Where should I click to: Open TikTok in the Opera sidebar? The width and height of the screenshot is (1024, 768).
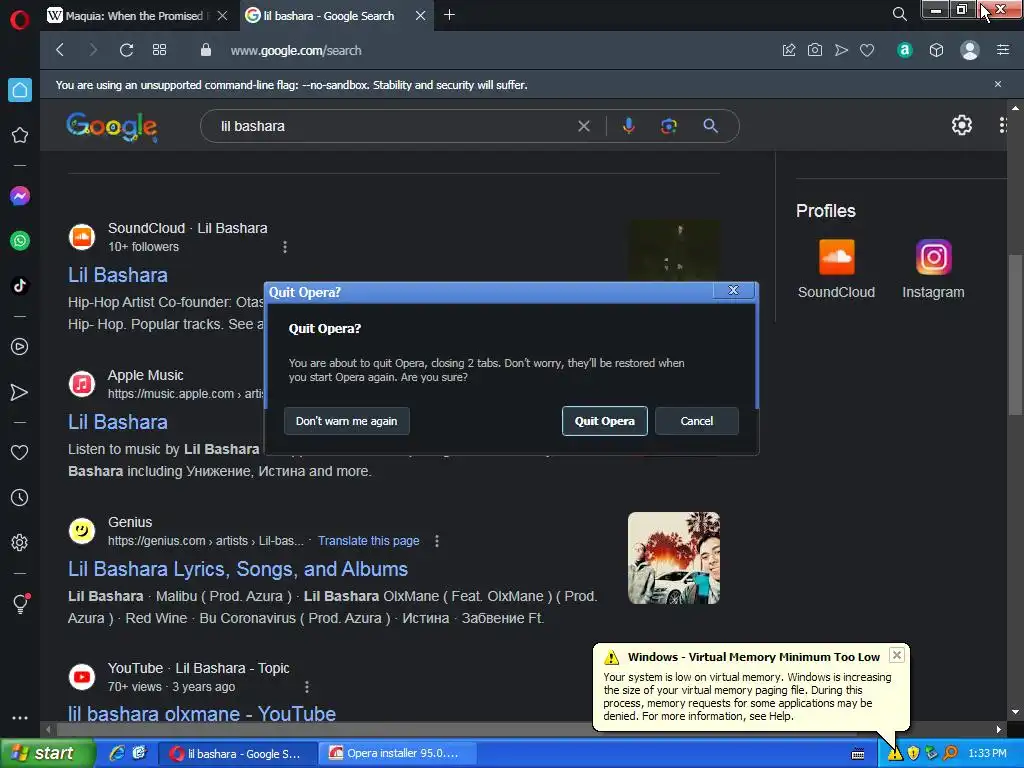coord(20,285)
